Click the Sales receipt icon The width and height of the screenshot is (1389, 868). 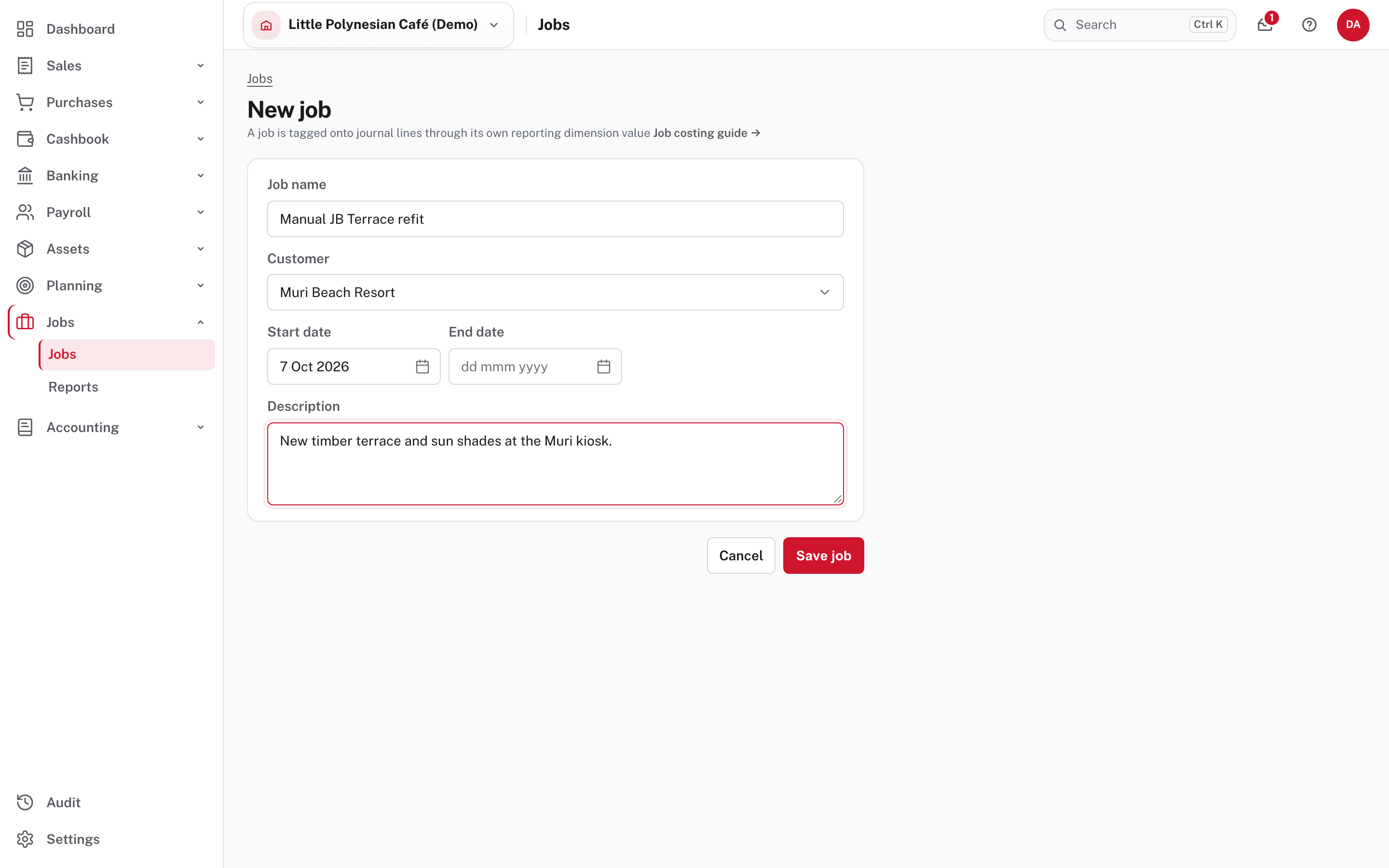pyautogui.click(x=25, y=66)
